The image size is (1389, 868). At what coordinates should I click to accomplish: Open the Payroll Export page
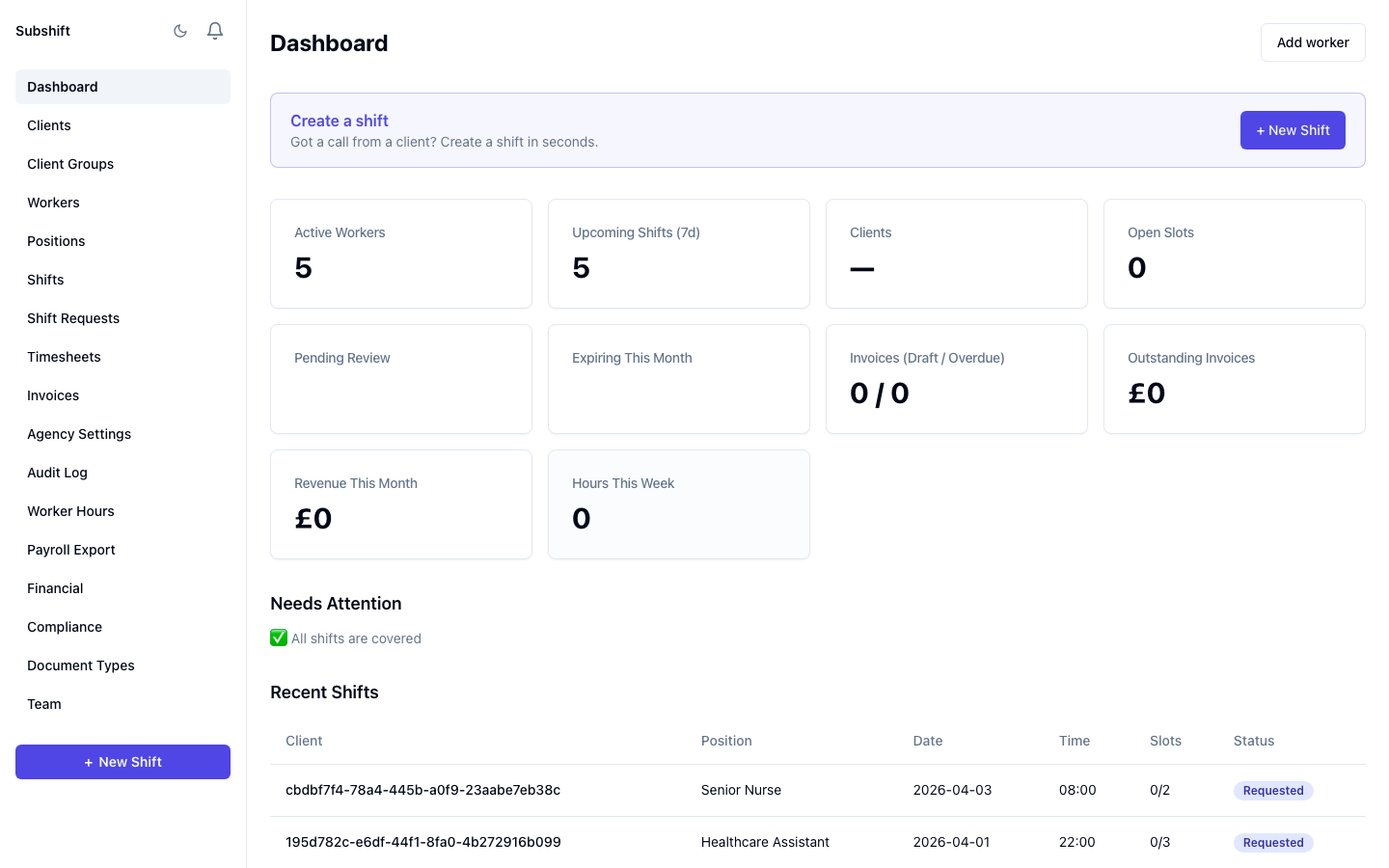[x=70, y=549]
